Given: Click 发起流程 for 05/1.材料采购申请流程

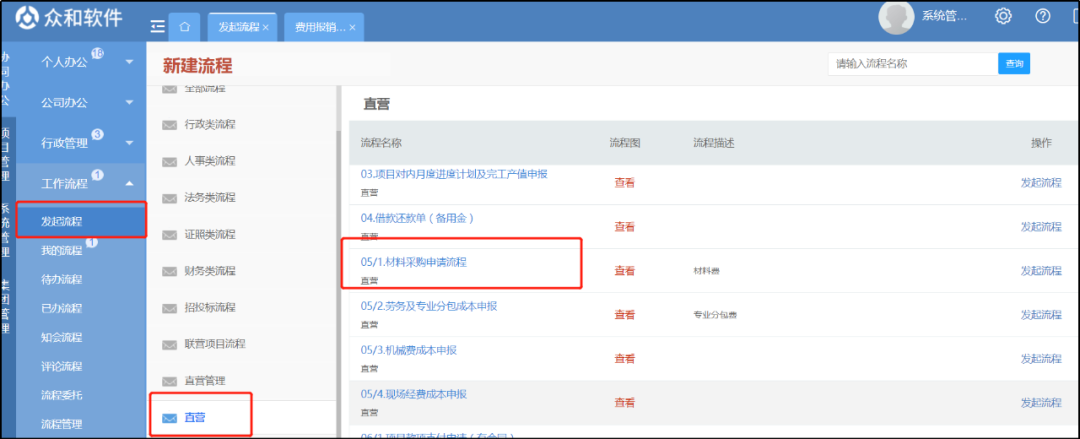Looking at the screenshot, I should click(x=1041, y=271).
